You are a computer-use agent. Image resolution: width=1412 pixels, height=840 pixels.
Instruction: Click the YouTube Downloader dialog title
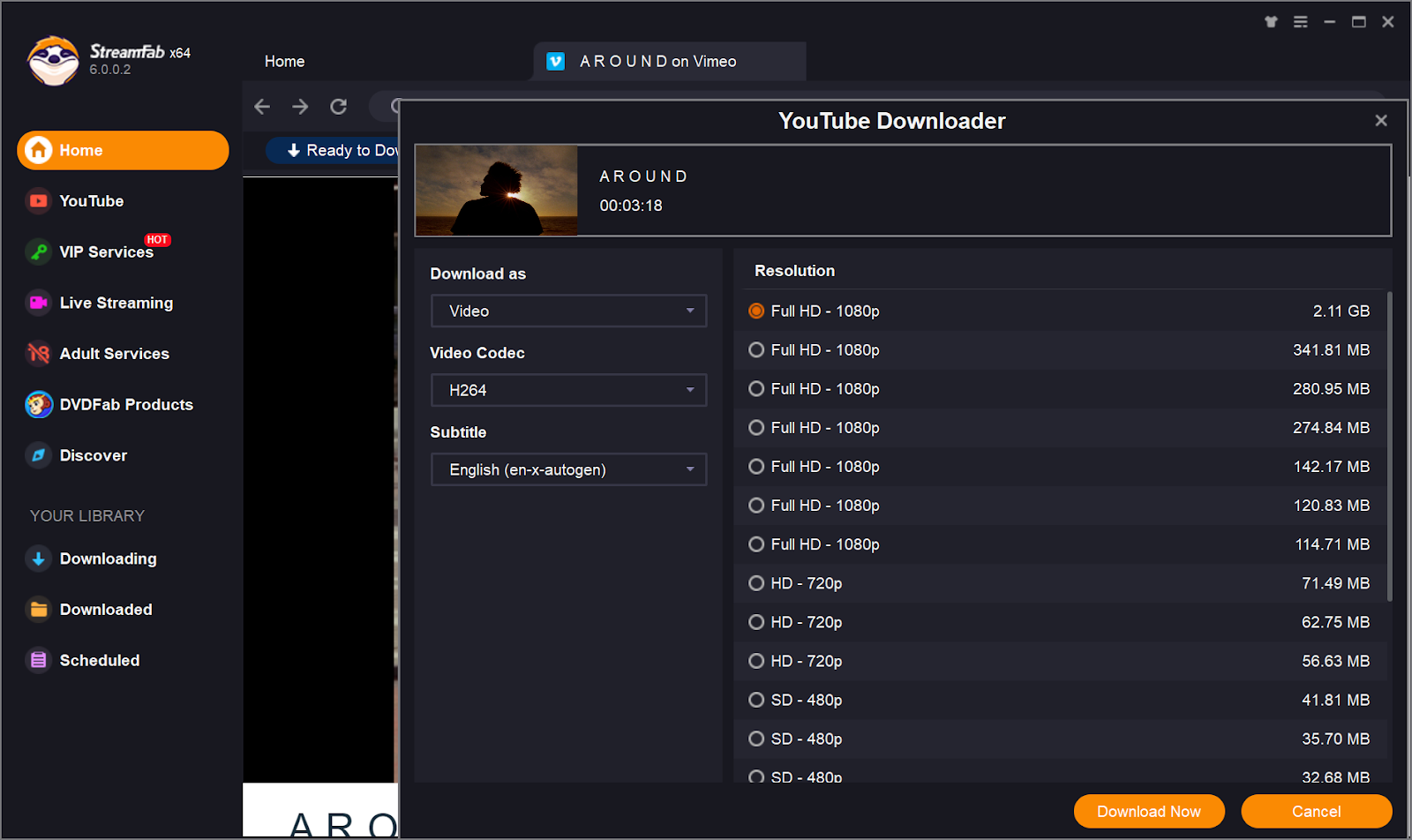892,121
